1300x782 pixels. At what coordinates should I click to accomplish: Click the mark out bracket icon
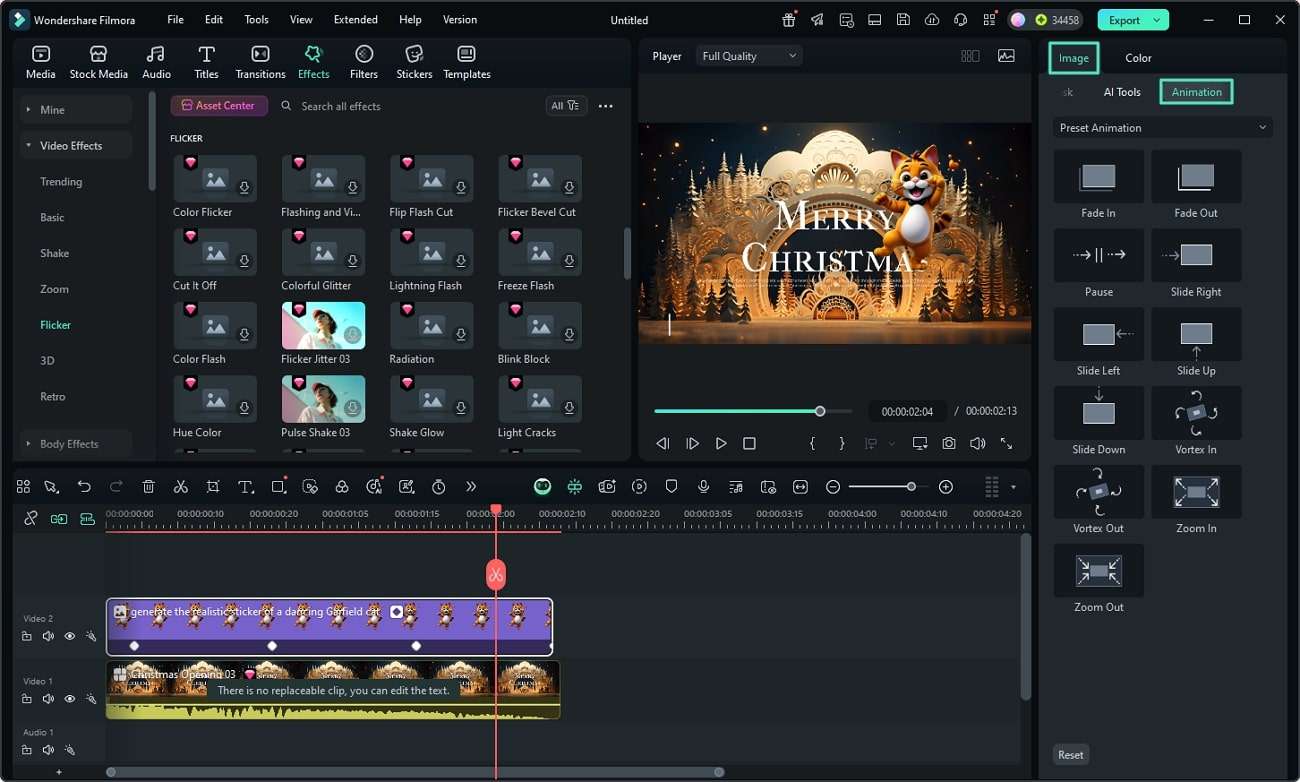pos(842,443)
